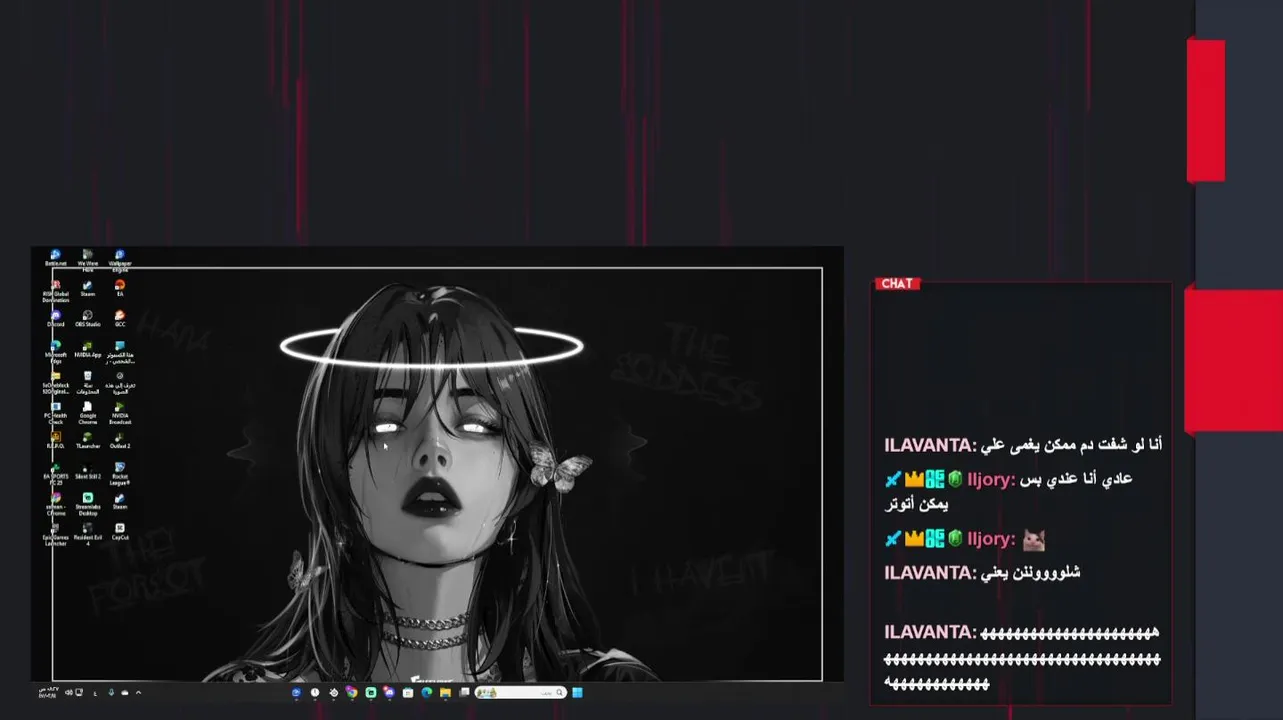Launch the Streamlabs Desktop shortcut
Screen dimensions: 1283x720
[87, 503]
